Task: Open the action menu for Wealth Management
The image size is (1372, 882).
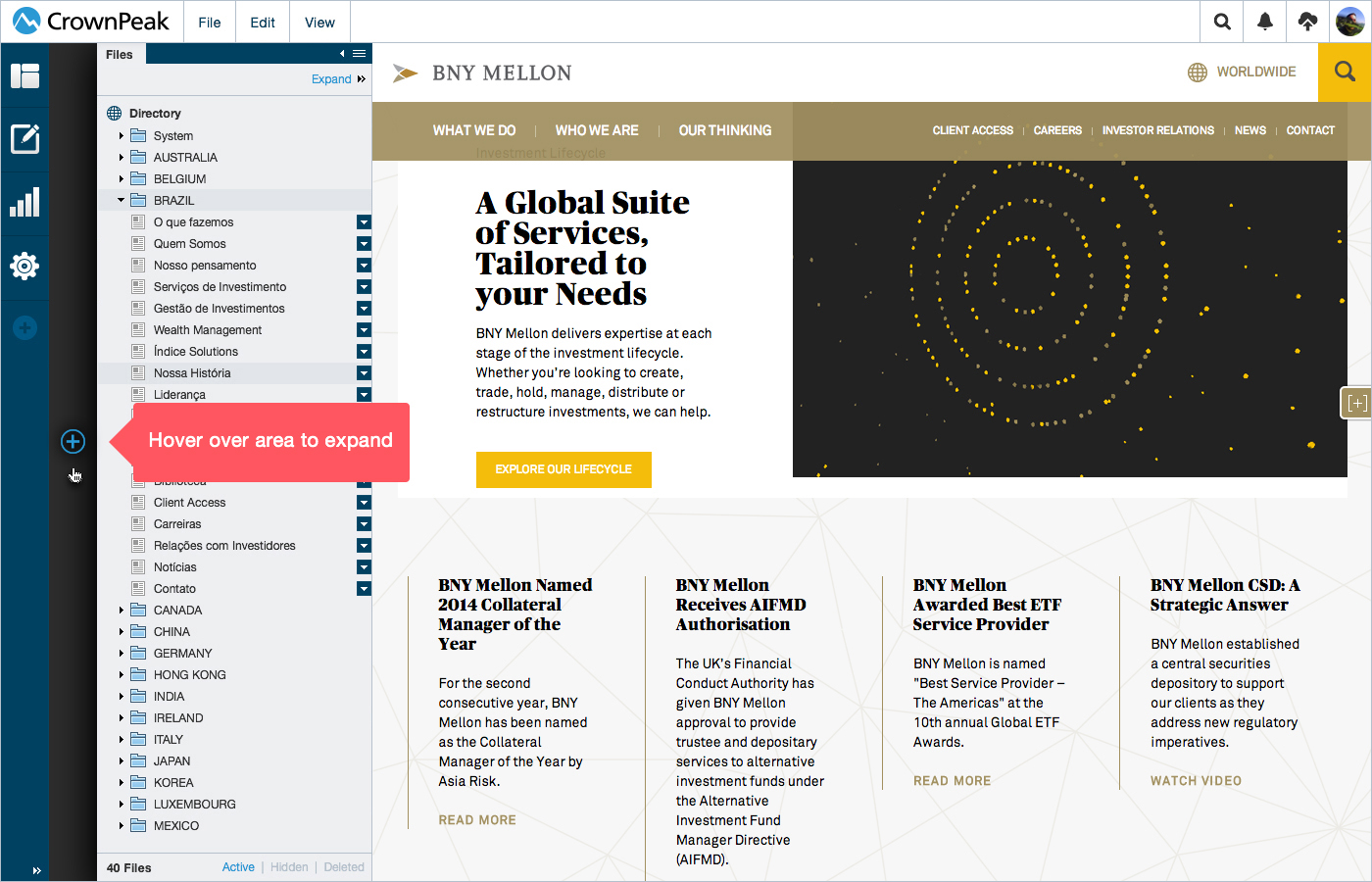Action: point(364,330)
